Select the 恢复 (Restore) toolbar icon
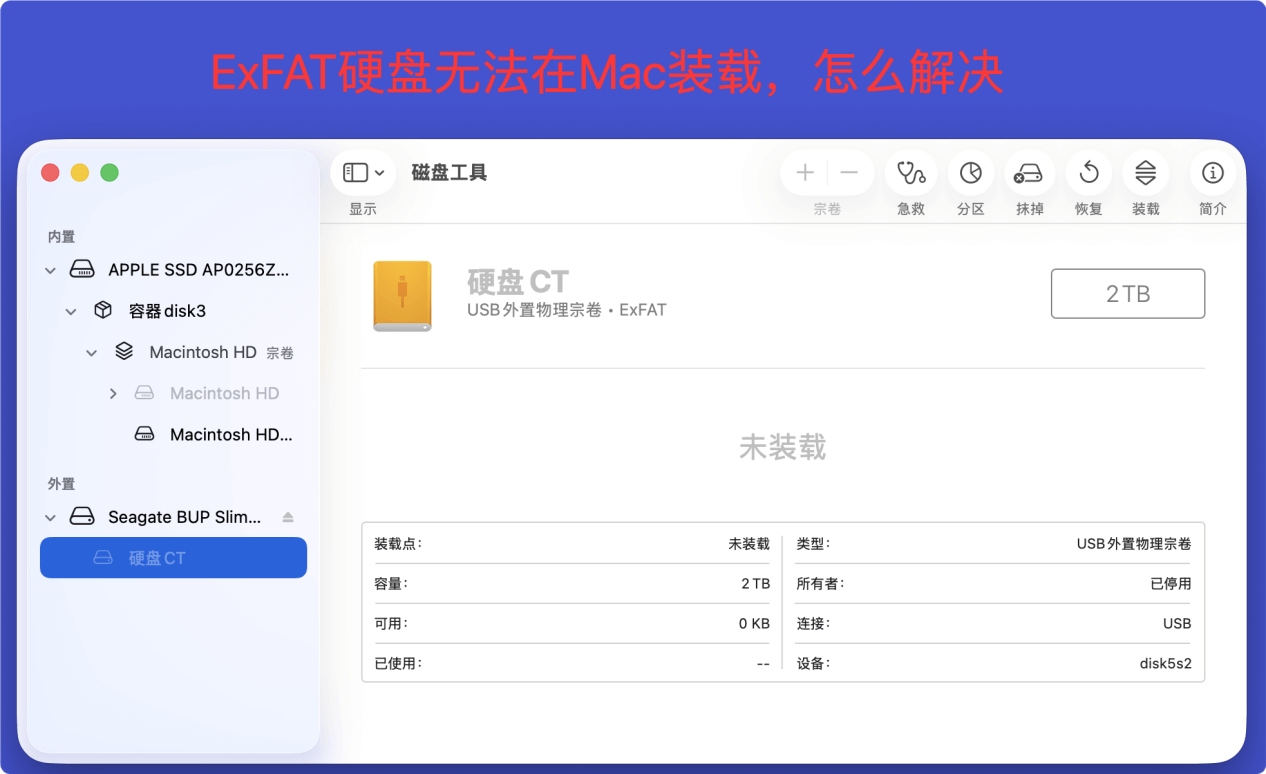 (1087, 172)
